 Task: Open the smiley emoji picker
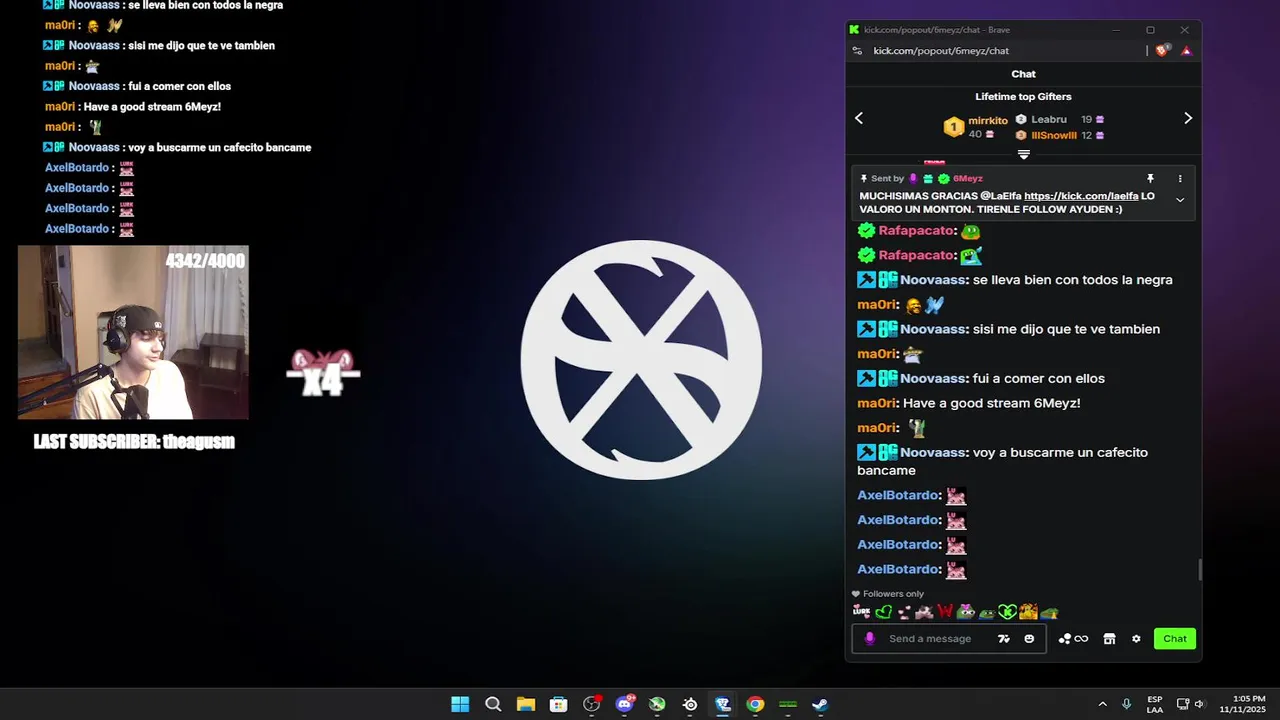coord(1029,638)
